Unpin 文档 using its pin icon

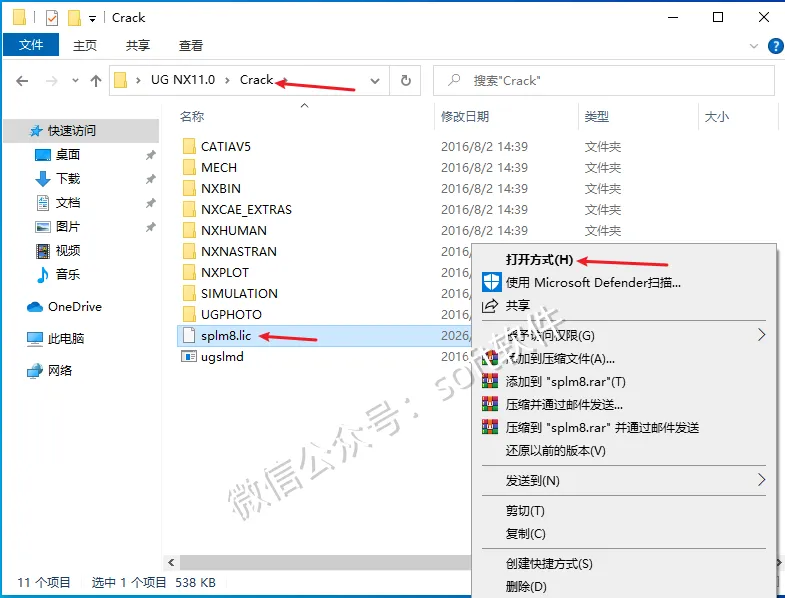(150, 203)
